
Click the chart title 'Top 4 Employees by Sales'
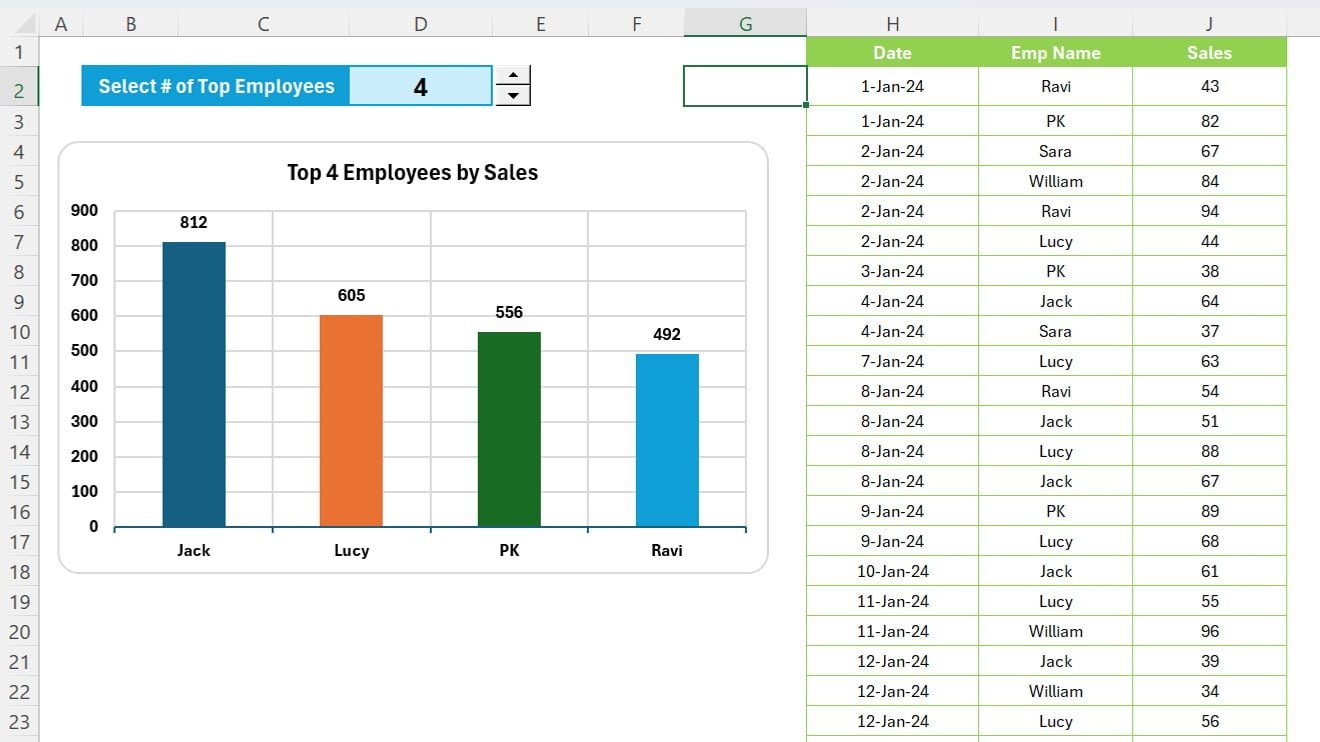pyautogui.click(x=411, y=172)
